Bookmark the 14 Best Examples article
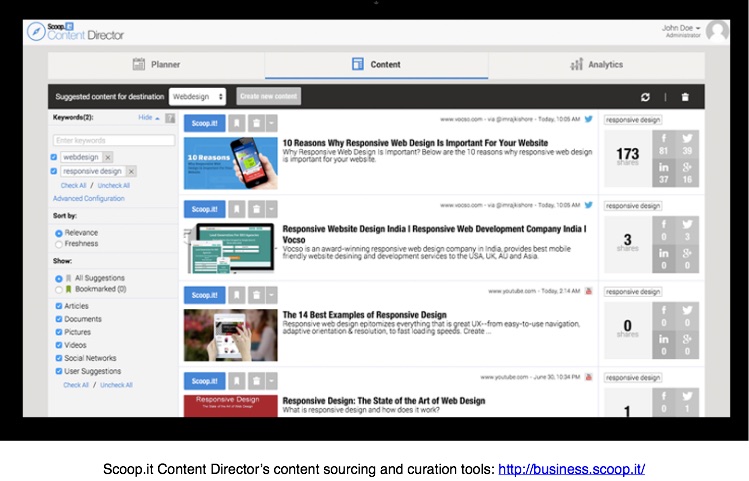The width and height of the screenshot is (749, 481). pyautogui.click(x=236, y=295)
